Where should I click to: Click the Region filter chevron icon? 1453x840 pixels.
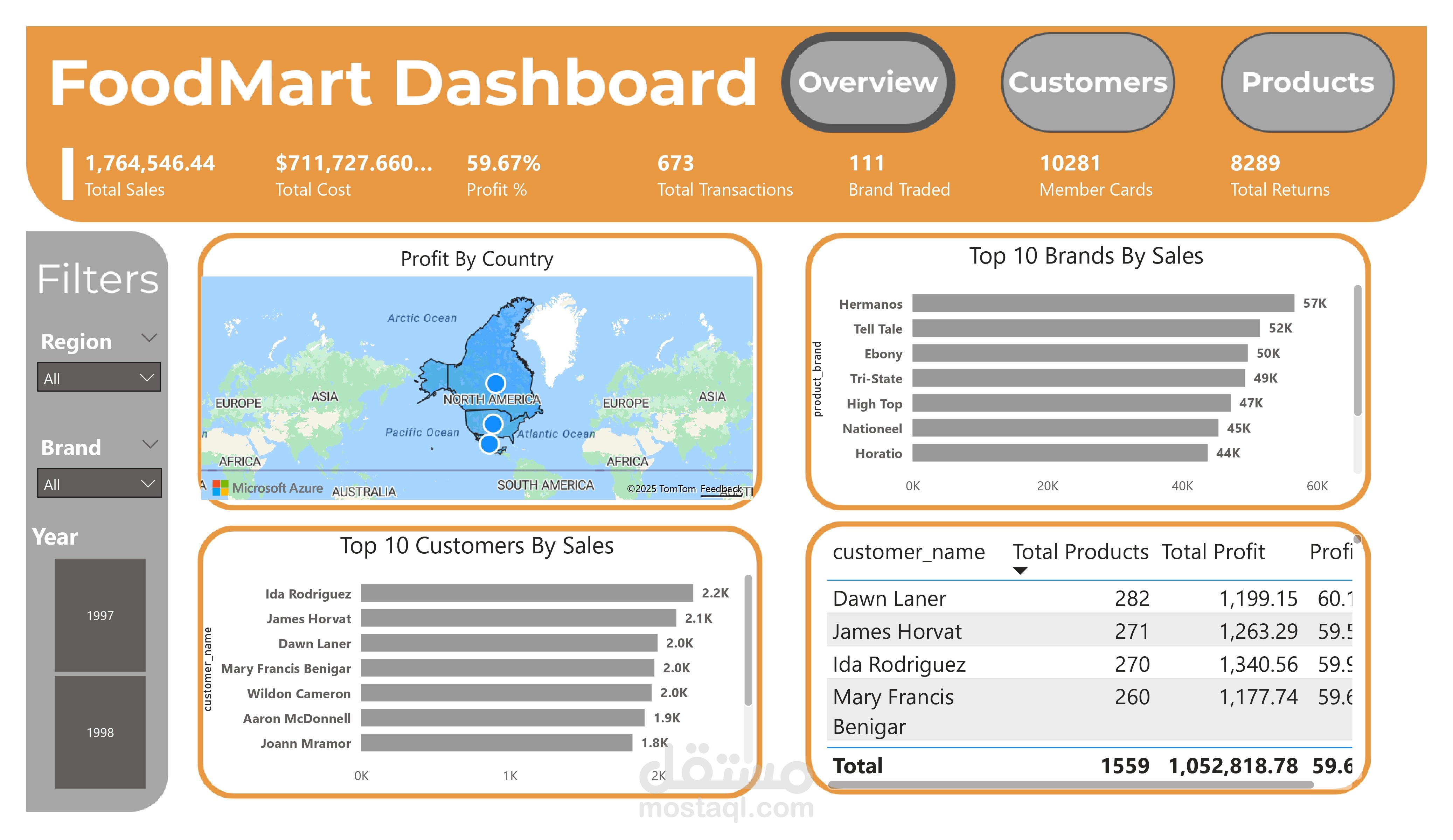pos(149,337)
